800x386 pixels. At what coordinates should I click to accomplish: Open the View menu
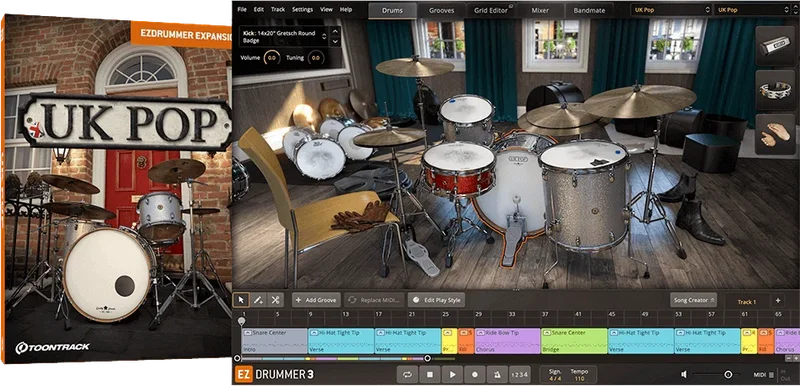point(327,9)
